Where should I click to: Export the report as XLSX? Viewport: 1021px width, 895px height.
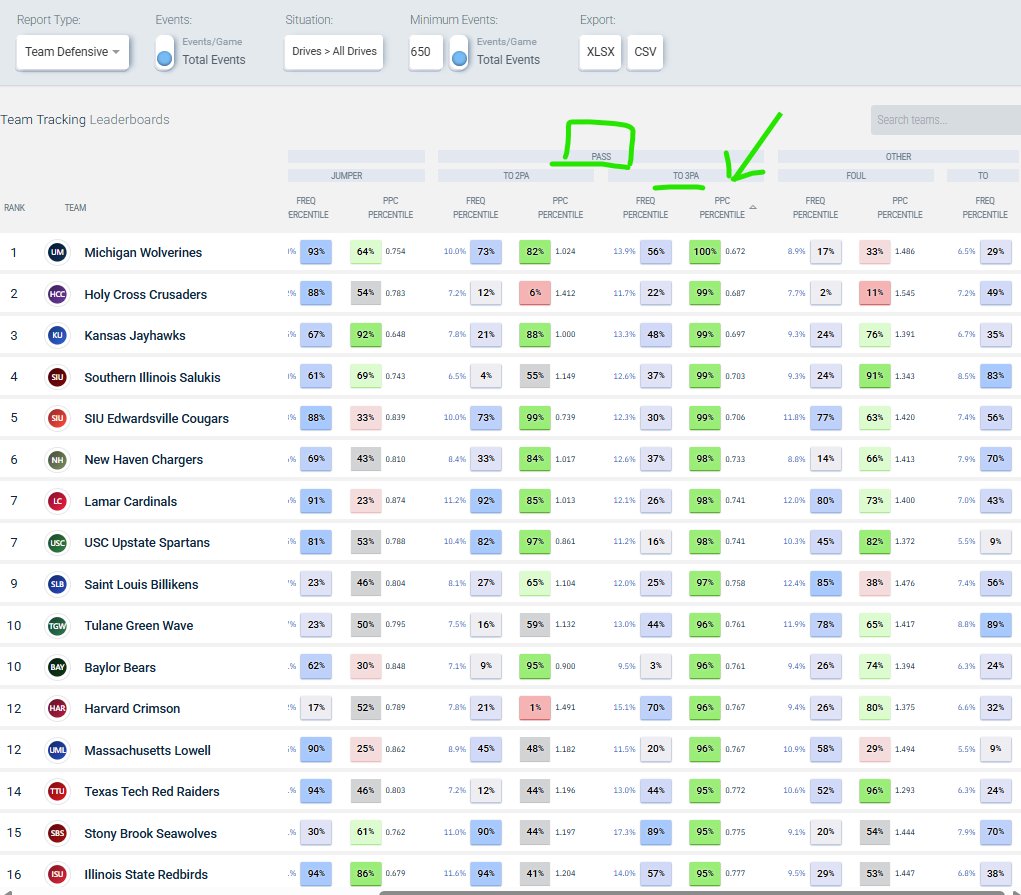(600, 51)
